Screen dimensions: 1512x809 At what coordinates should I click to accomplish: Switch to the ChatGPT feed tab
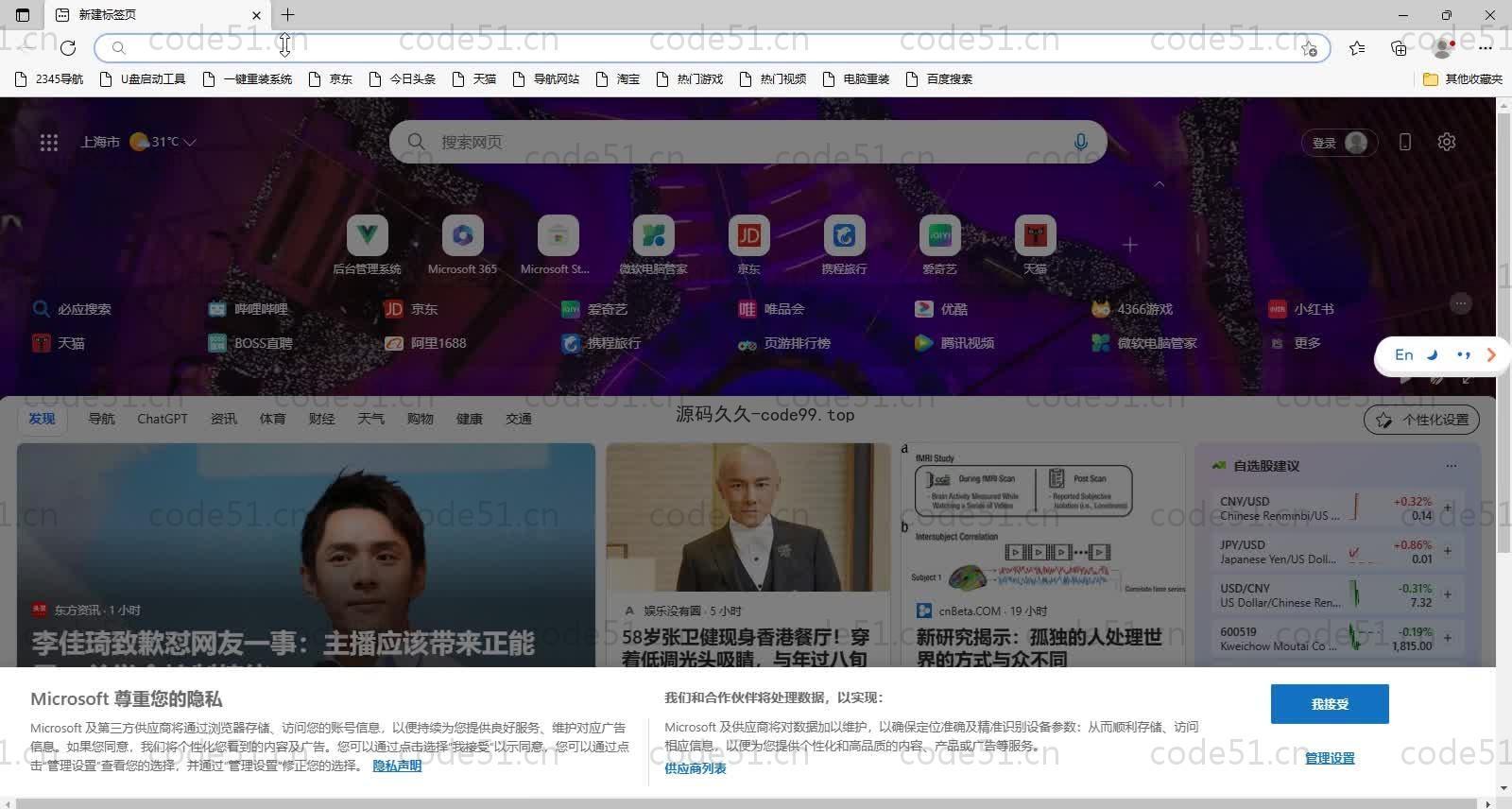tap(163, 419)
